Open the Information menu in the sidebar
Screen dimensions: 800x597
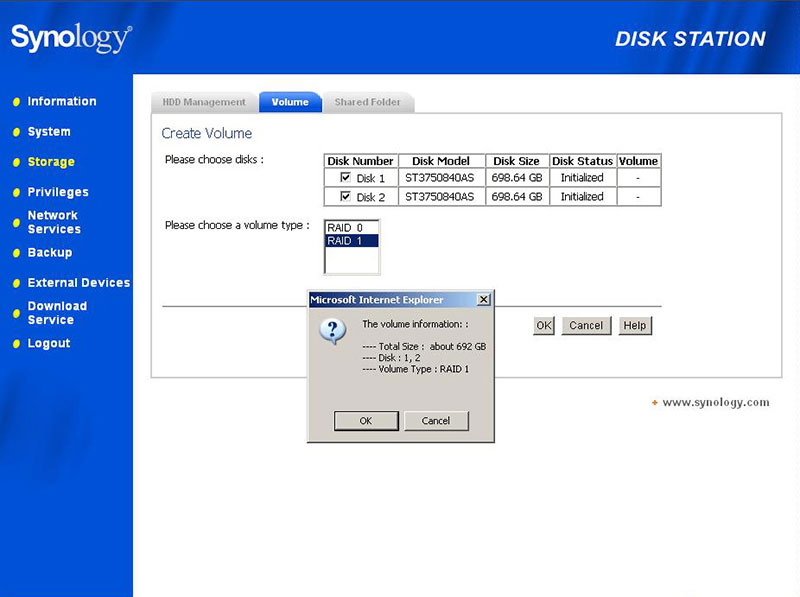click(62, 102)
